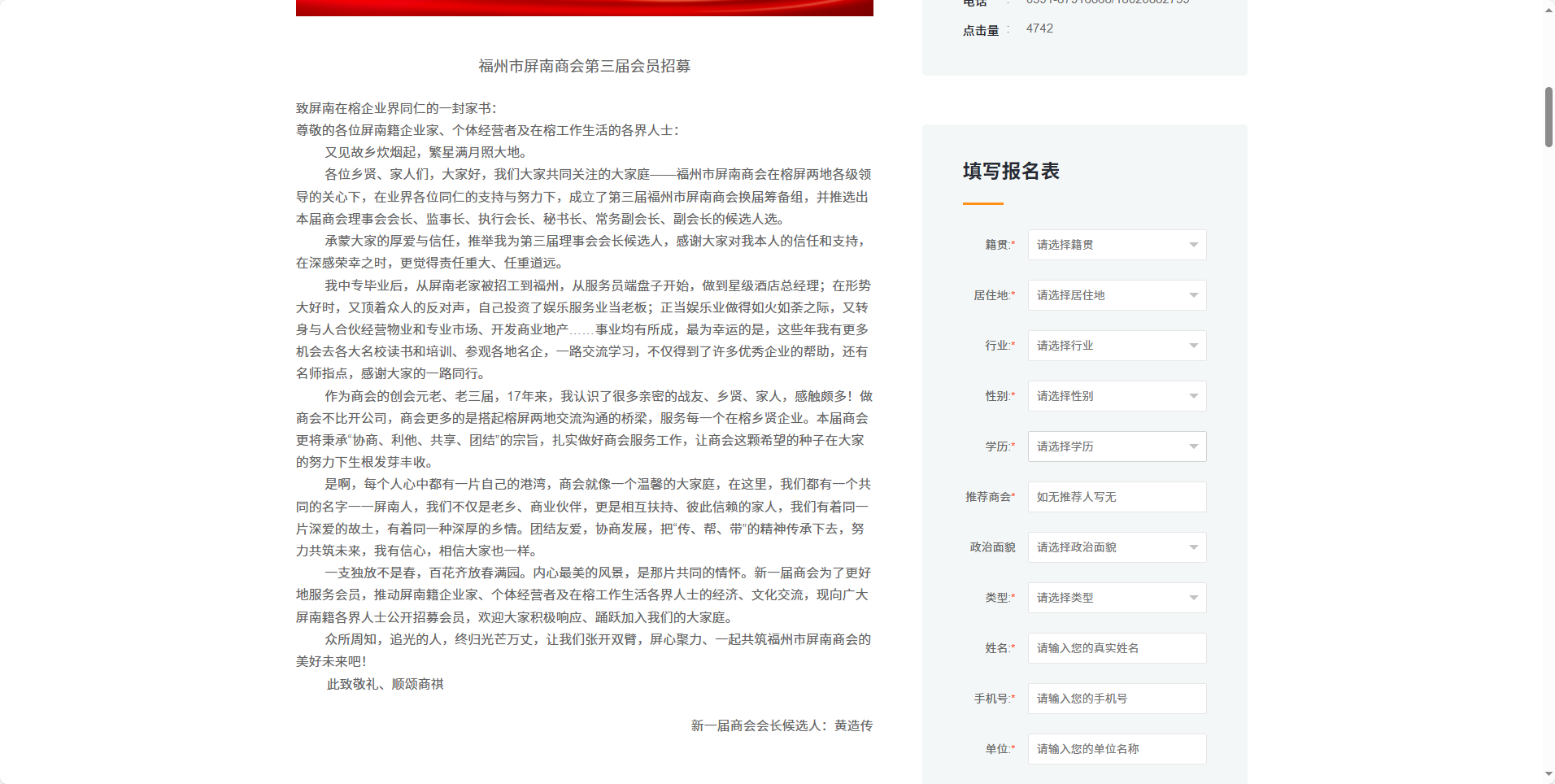Open the 居住地 dropdown (请选择居住地)
This screenshot has width=1555, height=784.
pyautogui.click(x=1117, y=295)
